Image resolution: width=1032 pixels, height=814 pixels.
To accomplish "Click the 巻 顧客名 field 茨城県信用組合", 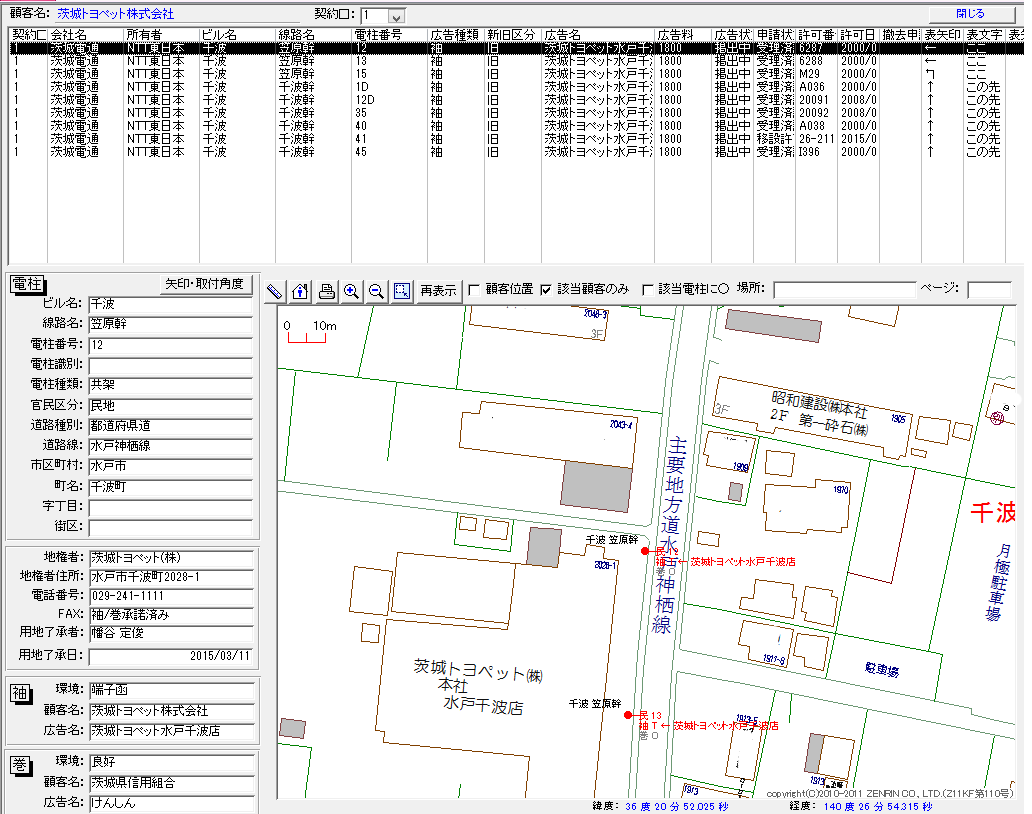I will [x=172, y=783].
